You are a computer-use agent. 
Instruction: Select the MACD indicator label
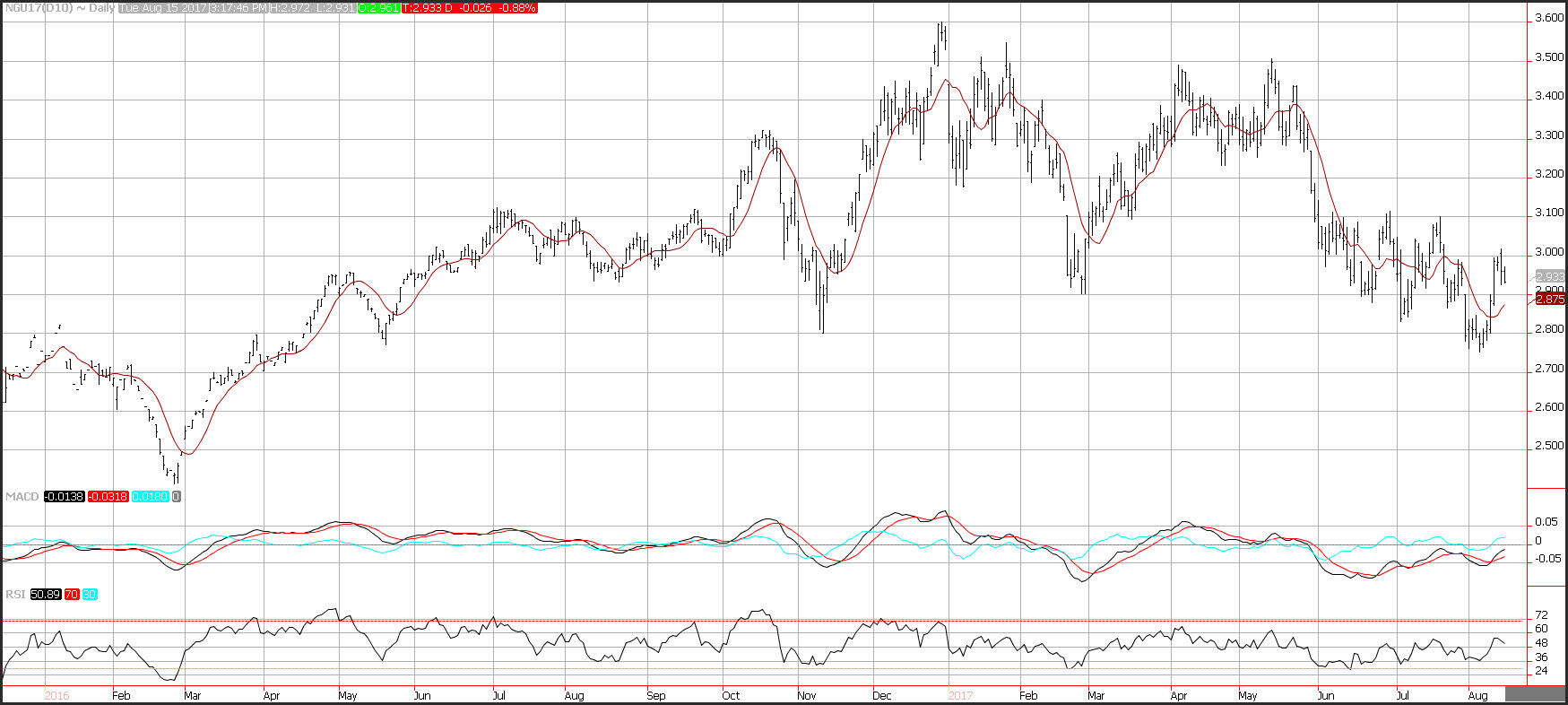pyautogui.click(x=22, y=496)
